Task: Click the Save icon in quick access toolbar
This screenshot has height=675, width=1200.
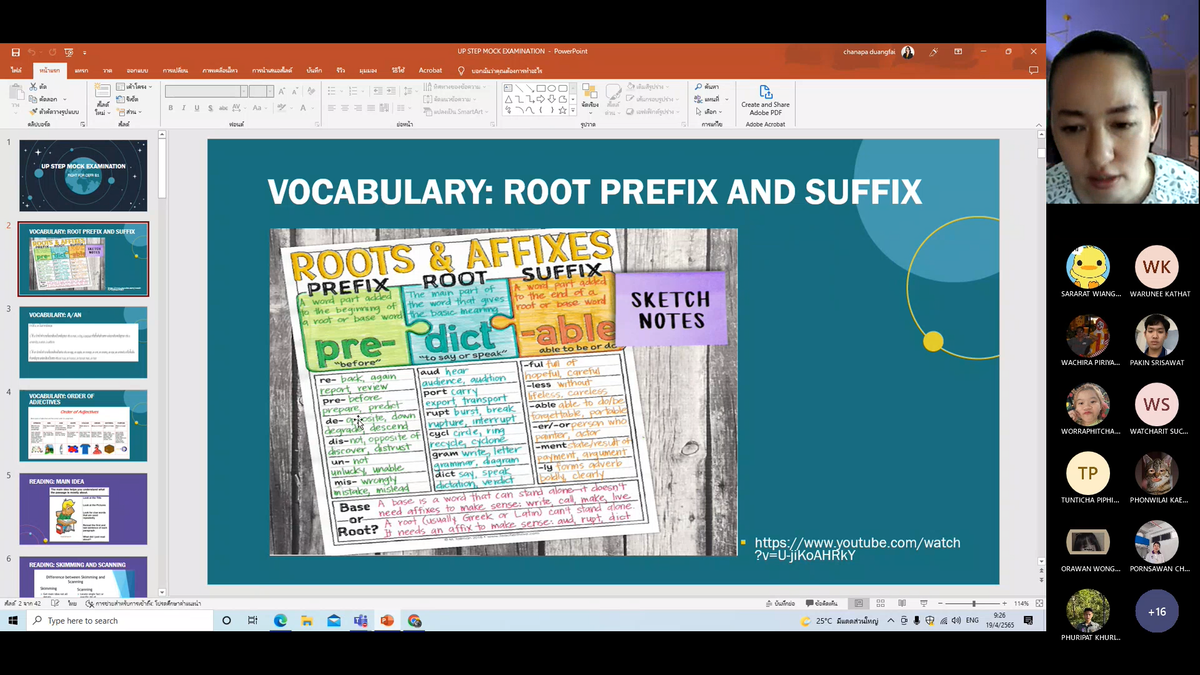Action: coord(15,51)
